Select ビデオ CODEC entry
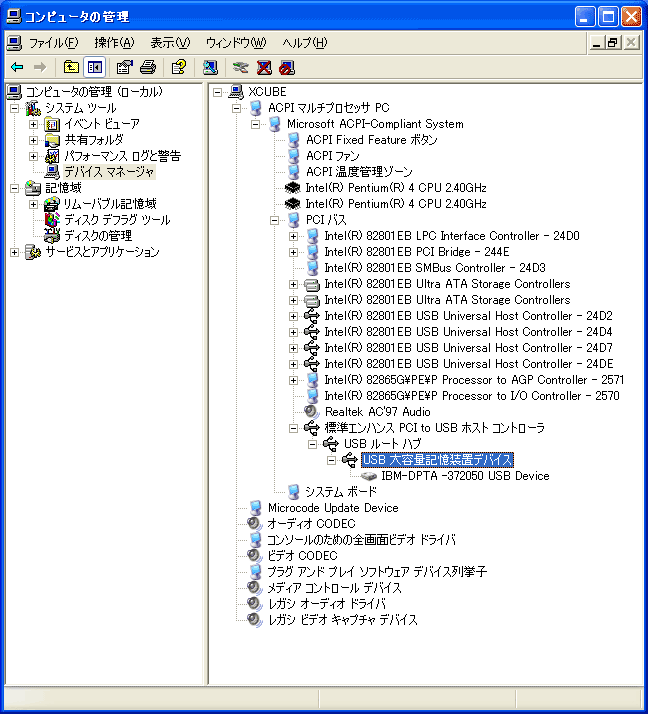The width and height of the screenshot is (648, 714). 302,556
